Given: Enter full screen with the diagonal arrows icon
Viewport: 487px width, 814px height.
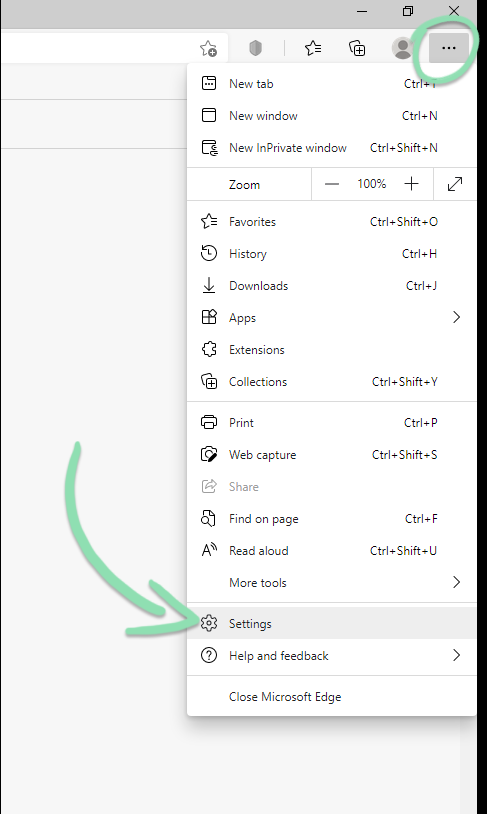Looking at the screenshot, I should coord(455,184).
